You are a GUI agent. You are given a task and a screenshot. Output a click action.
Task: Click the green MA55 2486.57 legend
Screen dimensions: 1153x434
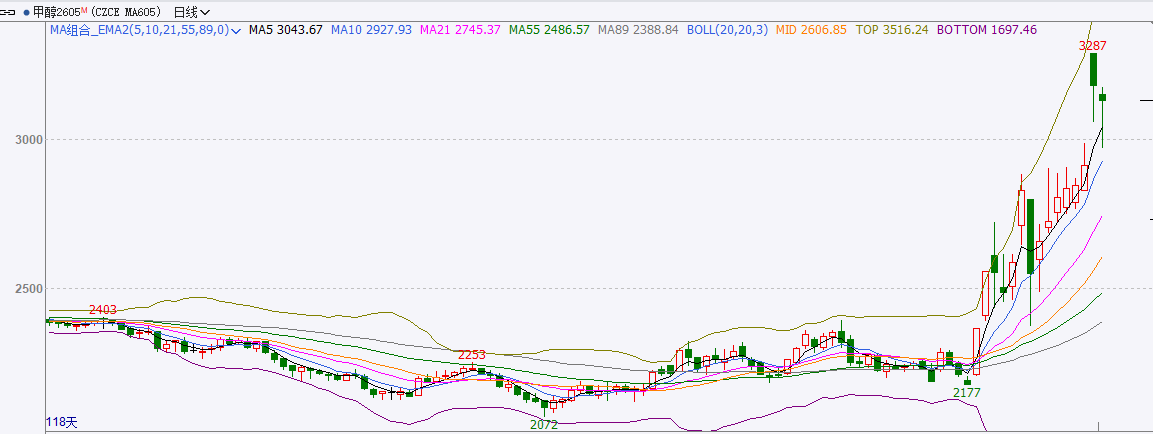click(549, 30)
